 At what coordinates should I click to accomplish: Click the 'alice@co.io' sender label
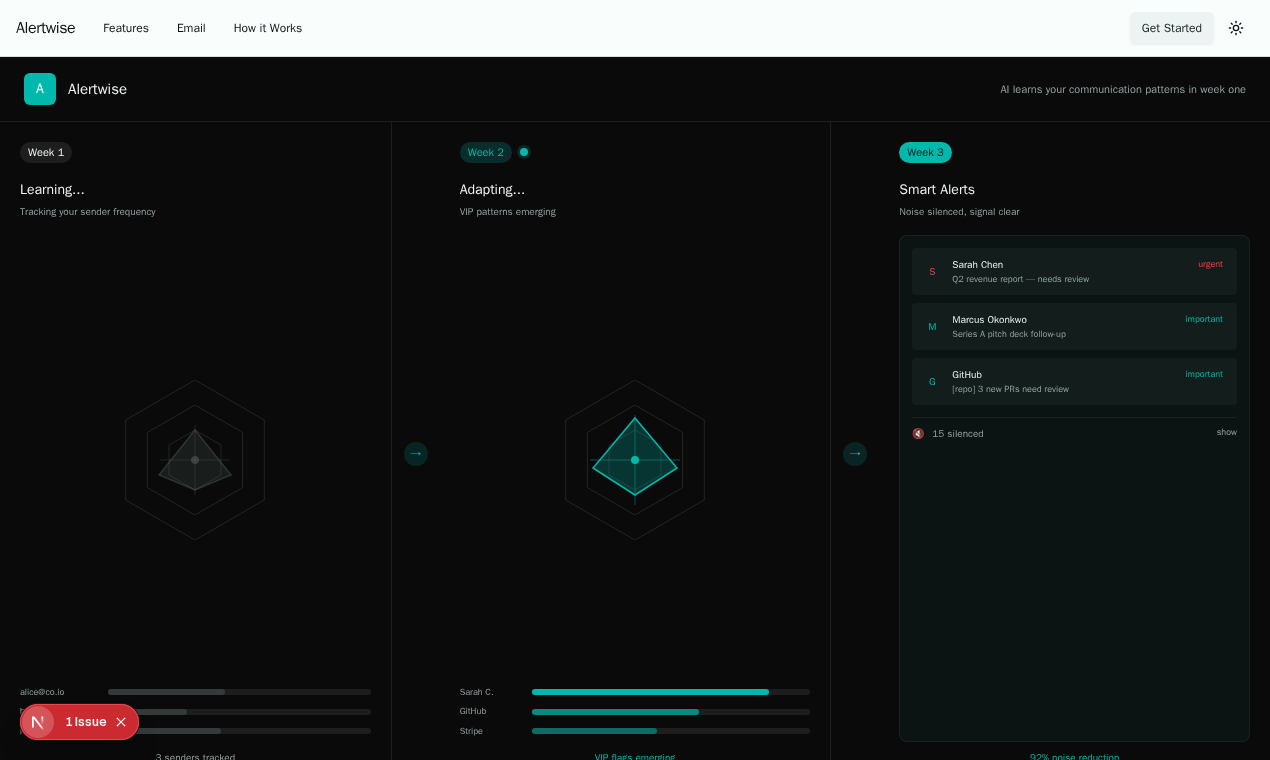point(42,692)
